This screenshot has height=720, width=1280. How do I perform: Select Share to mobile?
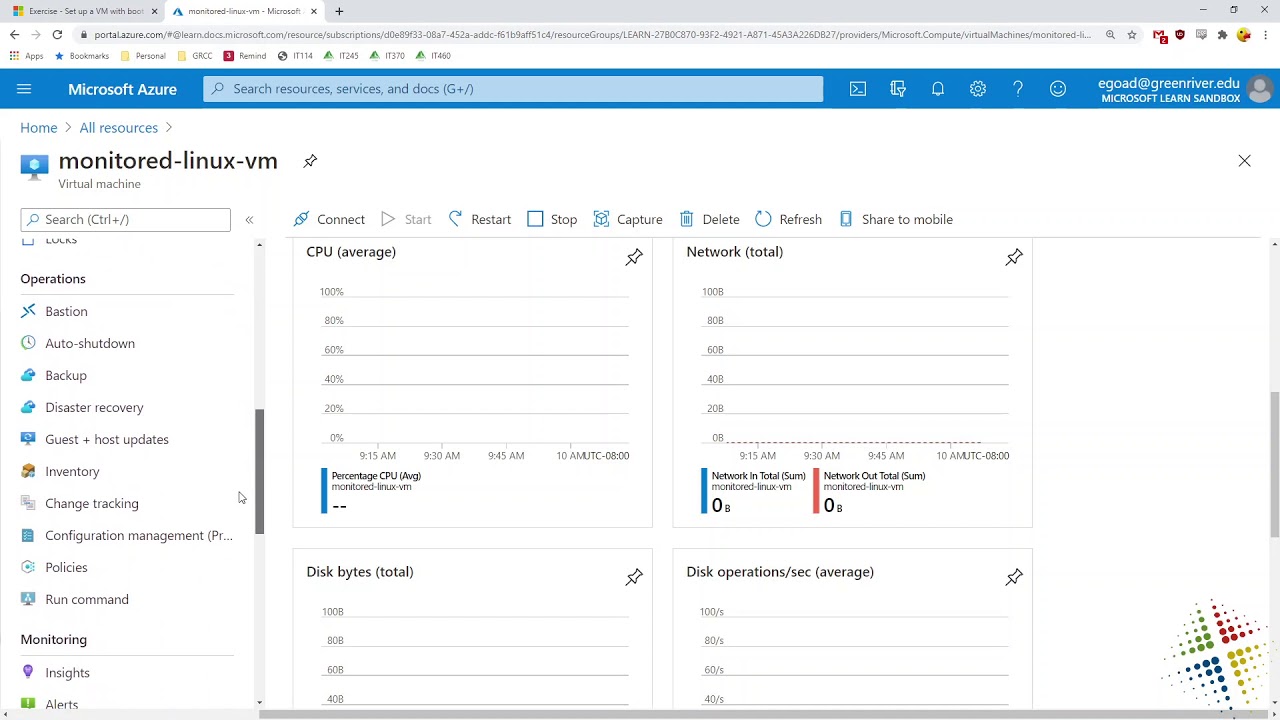point(896,219)
